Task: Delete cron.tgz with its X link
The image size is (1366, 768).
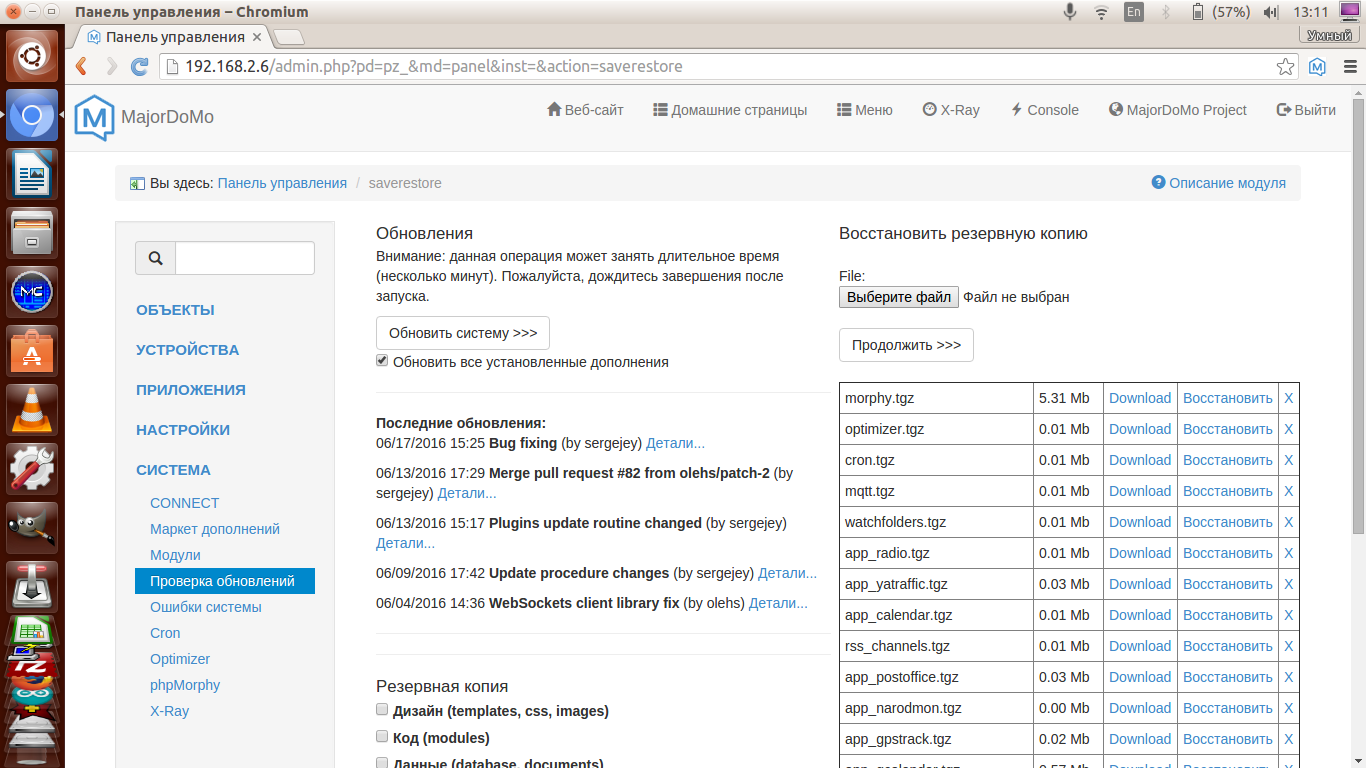Action: point(1289,460)
